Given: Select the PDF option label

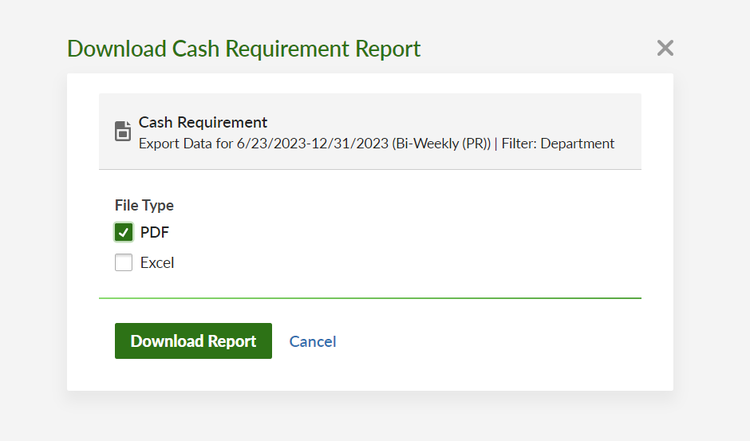Looking at the screenshot, I should (x=154, y=232).
